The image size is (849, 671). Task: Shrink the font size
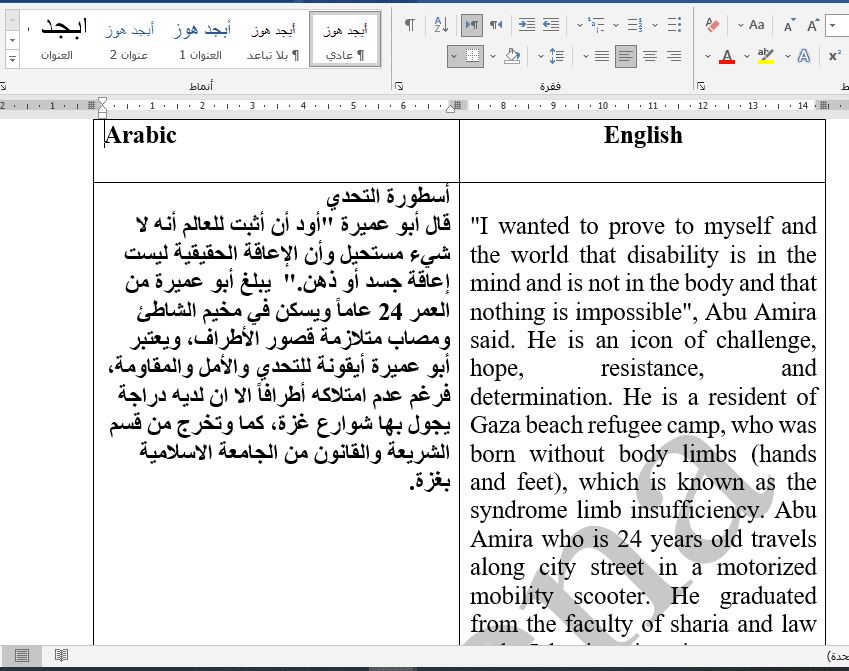pyautogui.click(x=789, y=25)
